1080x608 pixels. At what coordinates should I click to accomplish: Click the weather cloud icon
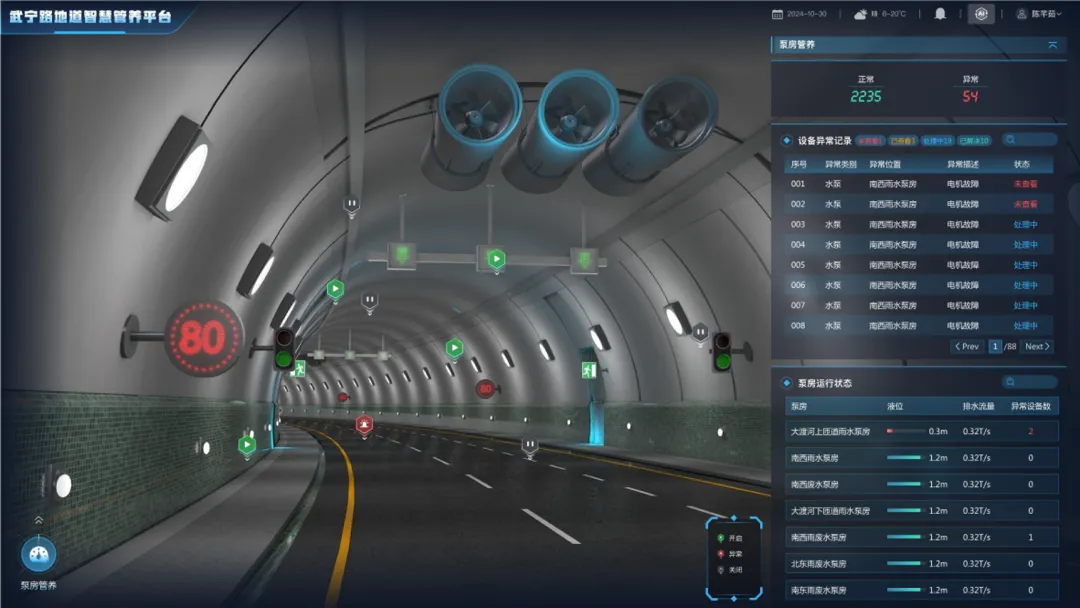(860, 14)
